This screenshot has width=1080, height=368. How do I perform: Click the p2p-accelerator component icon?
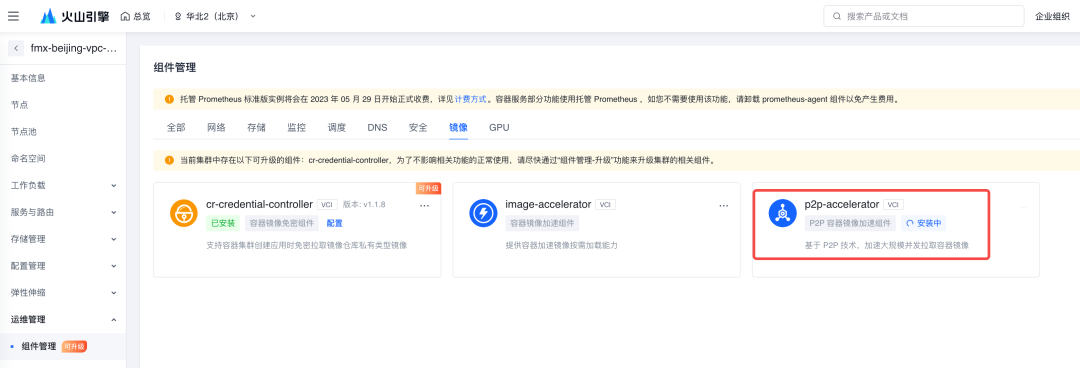(x=782, y=214)
